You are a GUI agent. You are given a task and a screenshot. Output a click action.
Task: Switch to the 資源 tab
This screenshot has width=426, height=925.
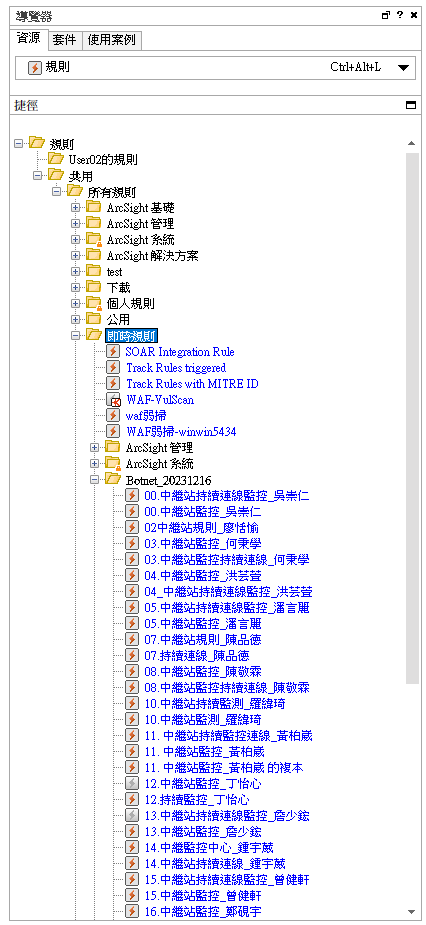point(29,39)
